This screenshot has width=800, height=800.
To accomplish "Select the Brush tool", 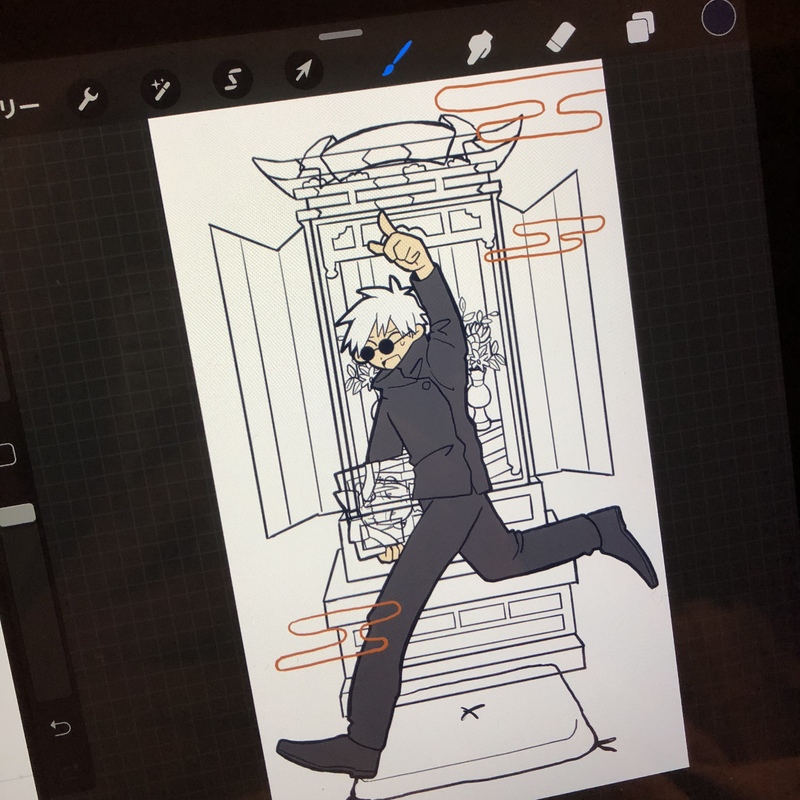I will pos(396,58).
